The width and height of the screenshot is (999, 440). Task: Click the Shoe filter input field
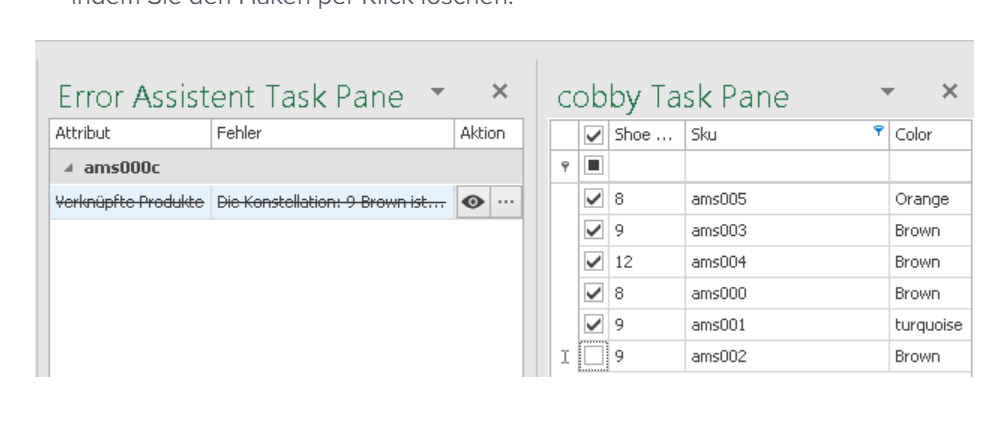(x=647, y=166)
